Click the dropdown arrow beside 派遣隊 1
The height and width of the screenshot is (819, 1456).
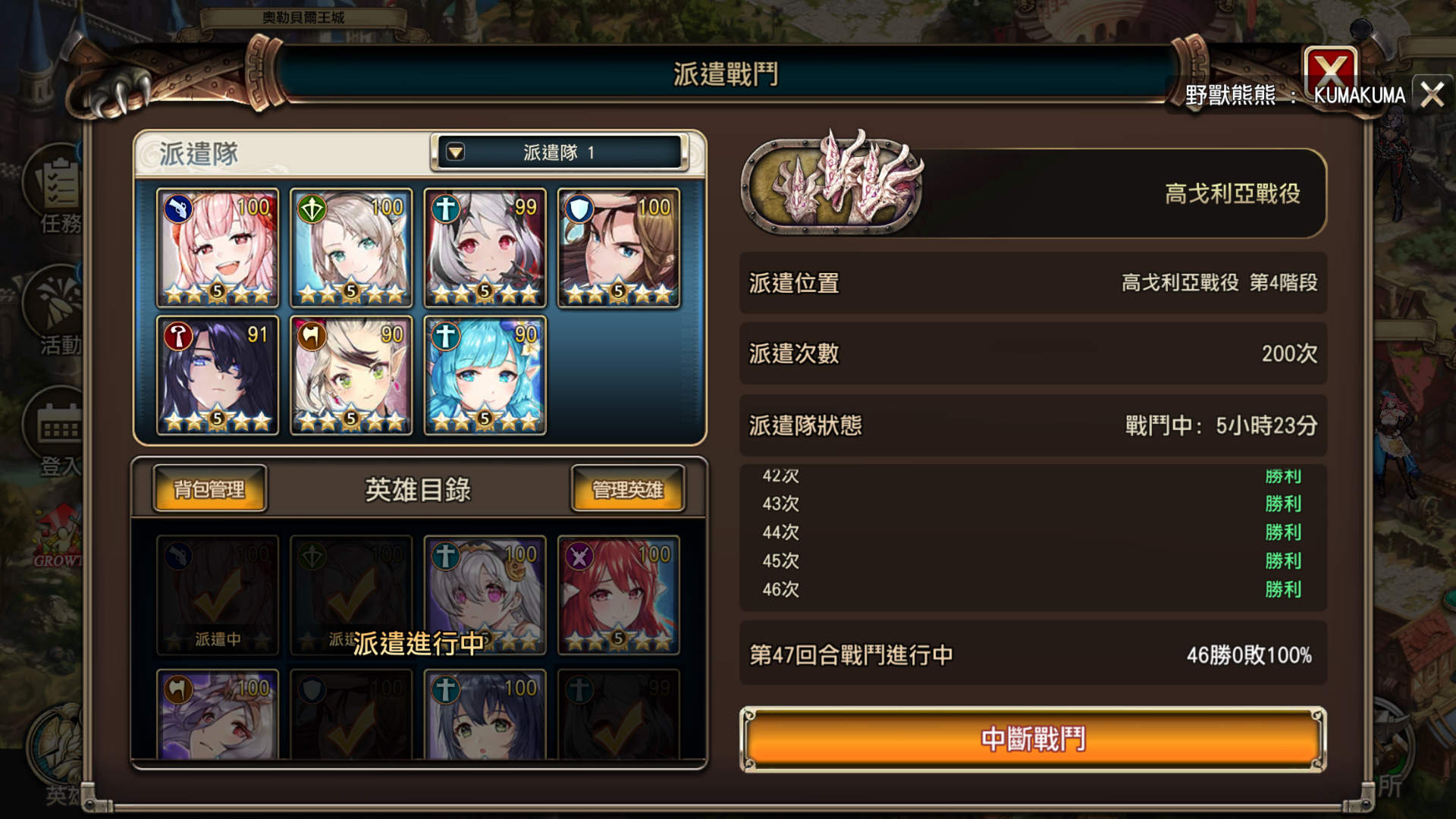click(455, 152)
